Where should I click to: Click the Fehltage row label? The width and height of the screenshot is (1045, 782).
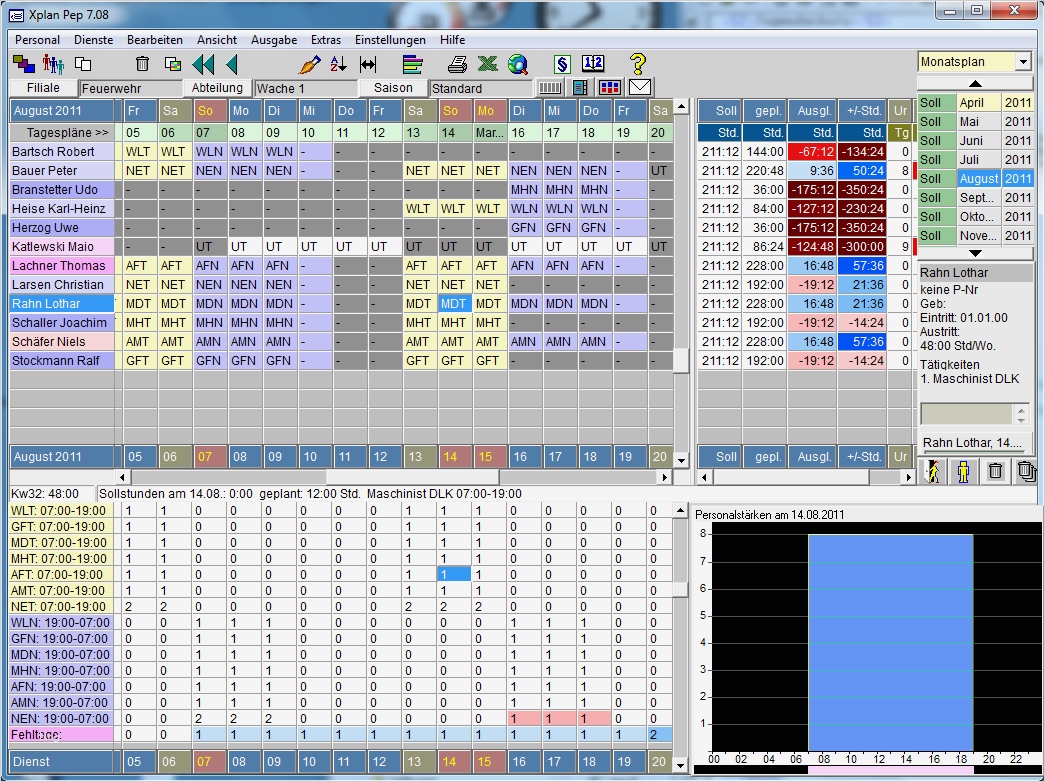(x=61, y=735)
